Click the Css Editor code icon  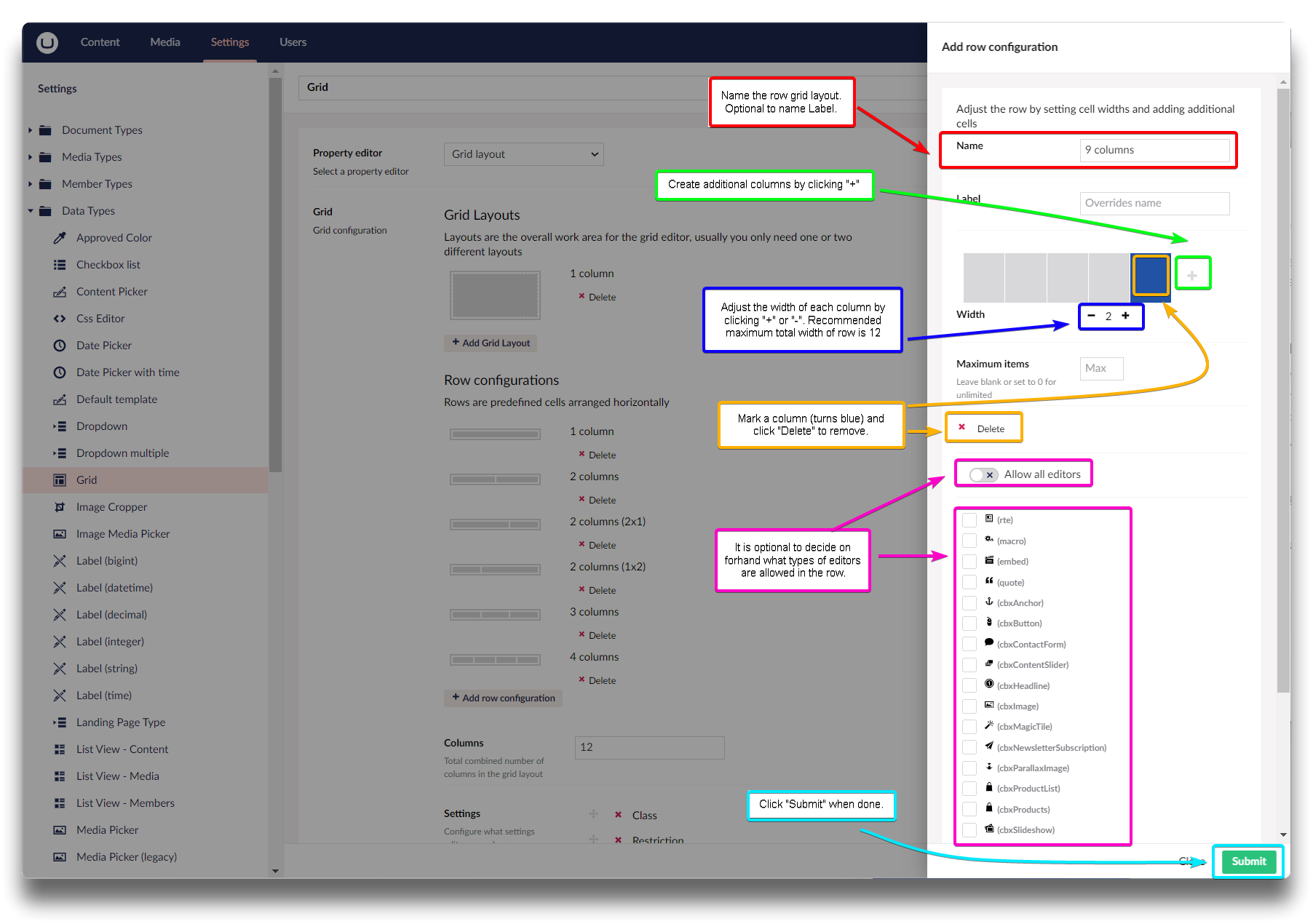pos(60,319)
